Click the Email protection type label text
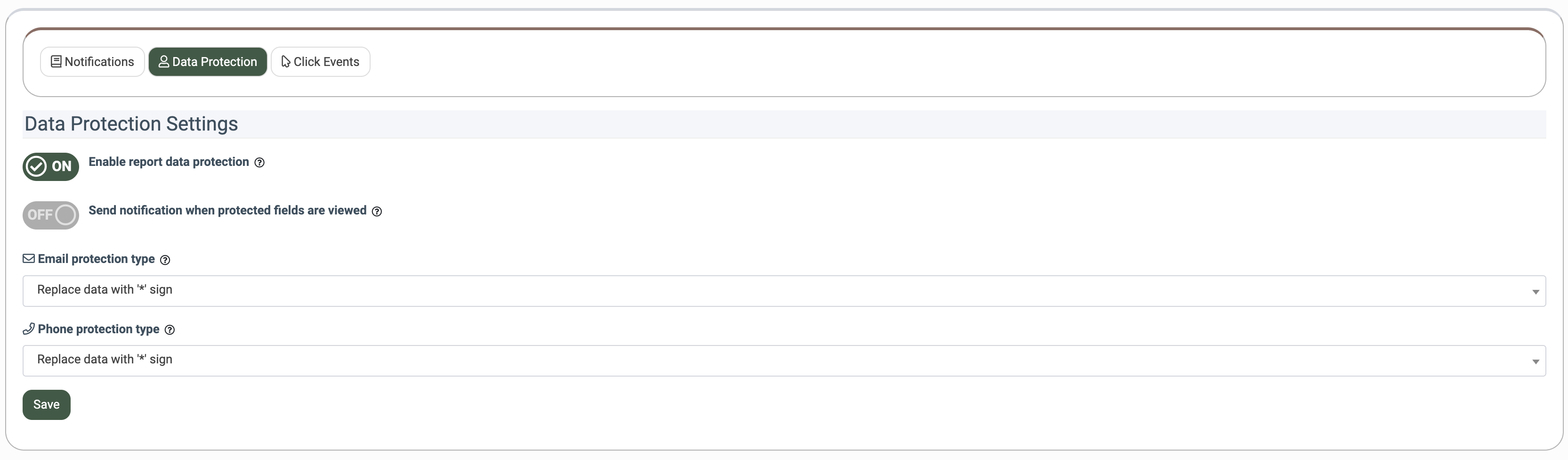Image resolution: width=1568 pixels, height=460 pixels. [96, 259]
